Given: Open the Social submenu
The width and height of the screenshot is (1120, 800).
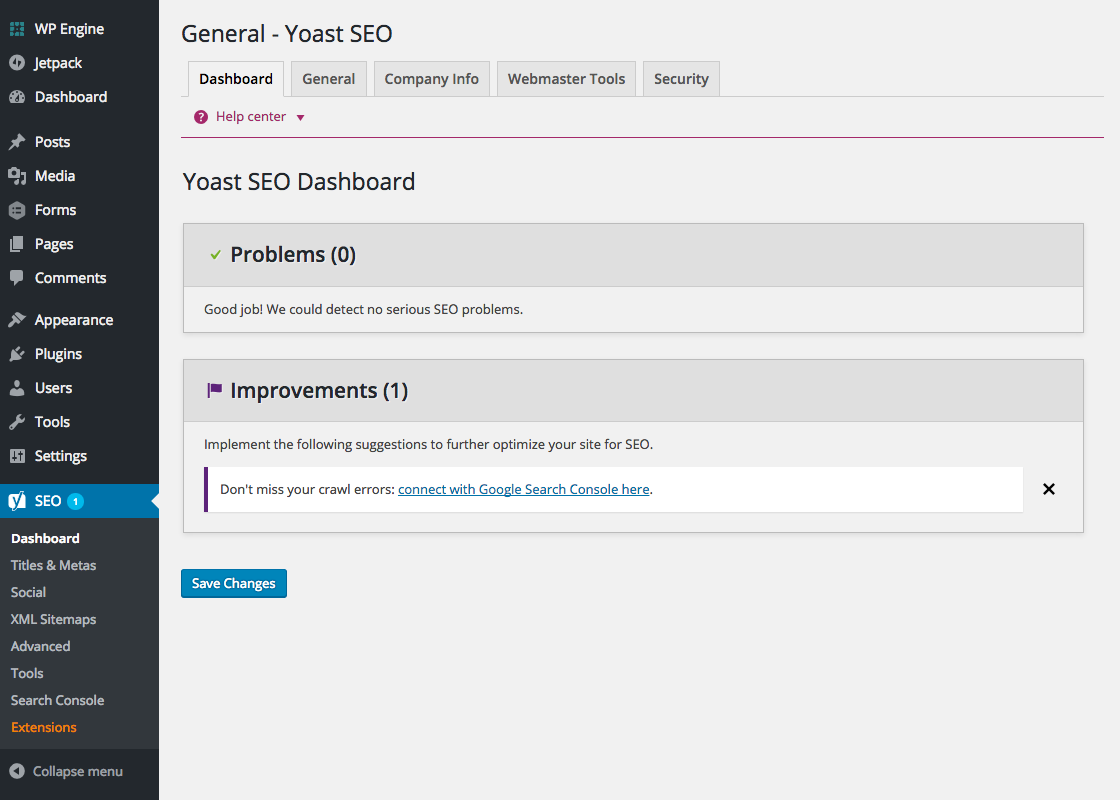Looking at the screenshot, I should click(x=29, y=592).
